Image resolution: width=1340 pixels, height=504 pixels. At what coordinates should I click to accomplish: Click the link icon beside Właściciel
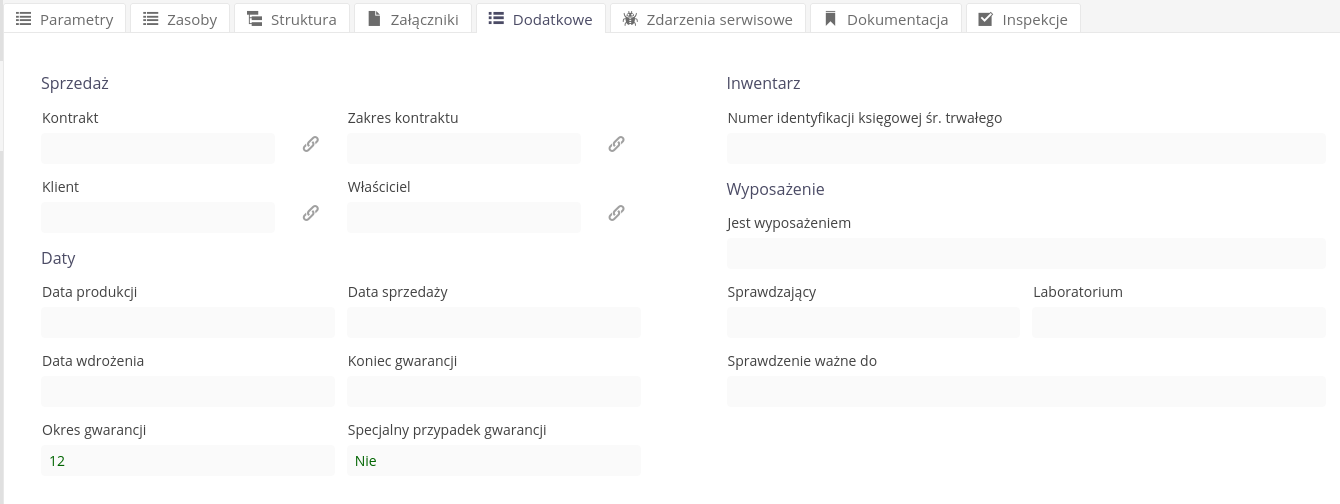616,213
